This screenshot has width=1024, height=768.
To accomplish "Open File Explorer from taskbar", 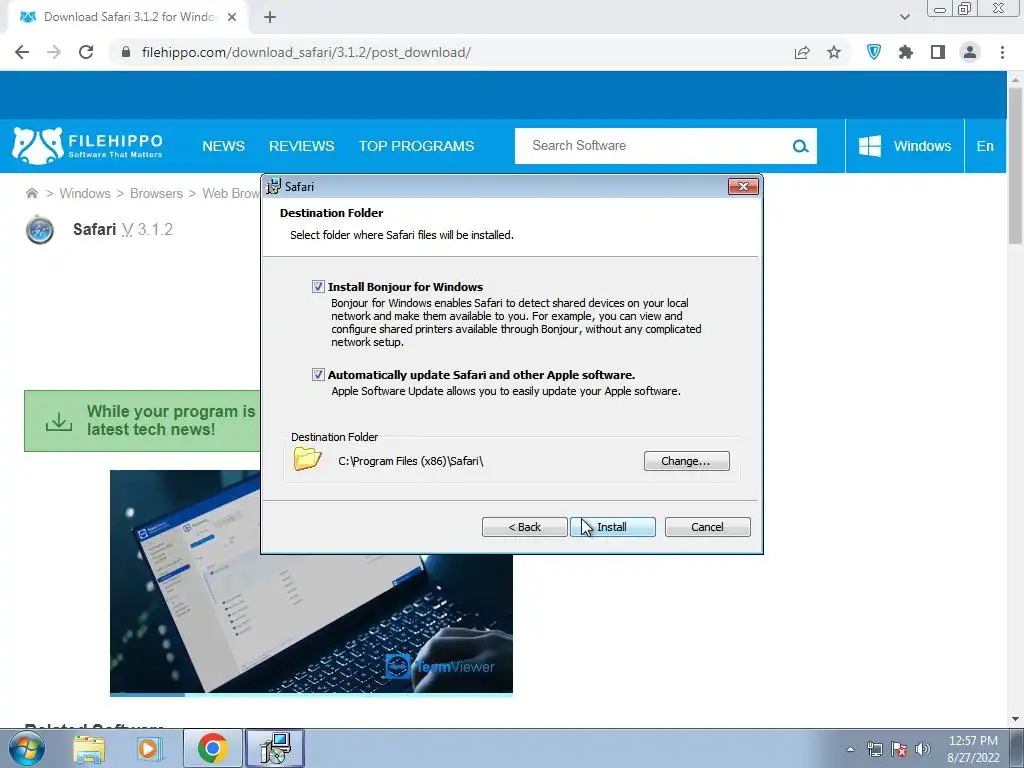I will [x=89, y=748].
